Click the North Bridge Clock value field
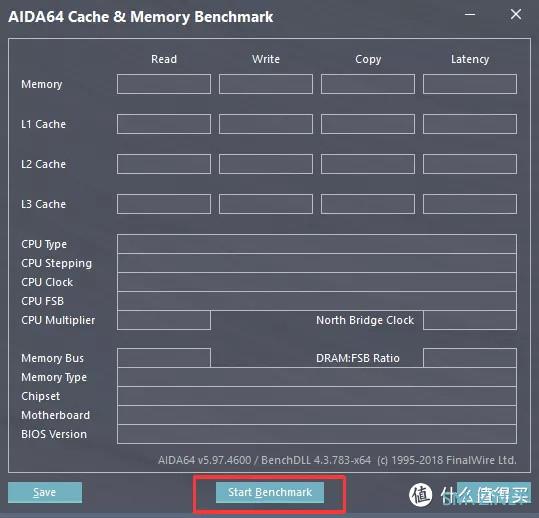Image resolution: width=539 pixels, height=518 pixels. click(x=470, y=320)
